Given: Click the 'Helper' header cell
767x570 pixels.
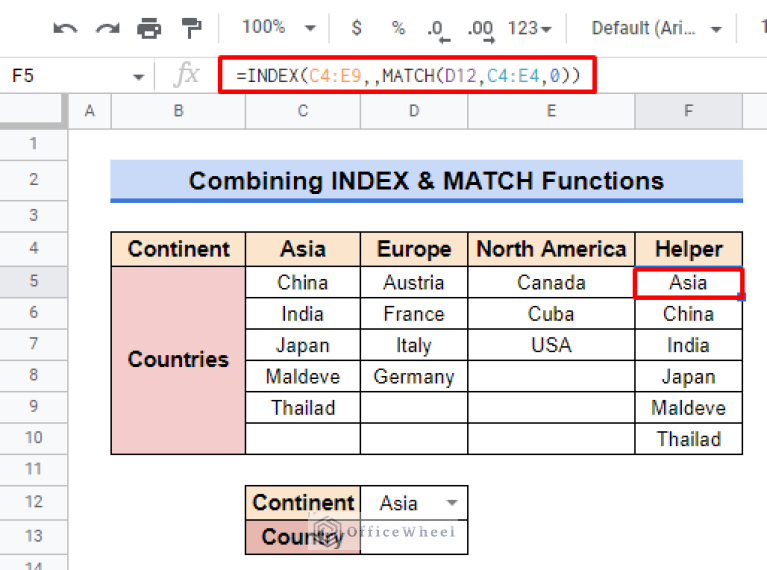Looking at the screenshot, I should [x=688, y=249].
